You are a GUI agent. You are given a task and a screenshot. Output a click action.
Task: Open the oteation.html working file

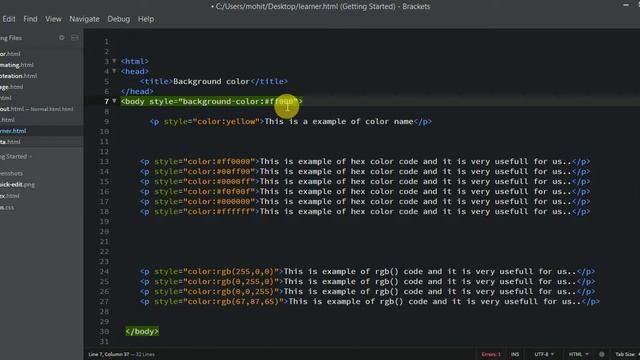[19, 76]
